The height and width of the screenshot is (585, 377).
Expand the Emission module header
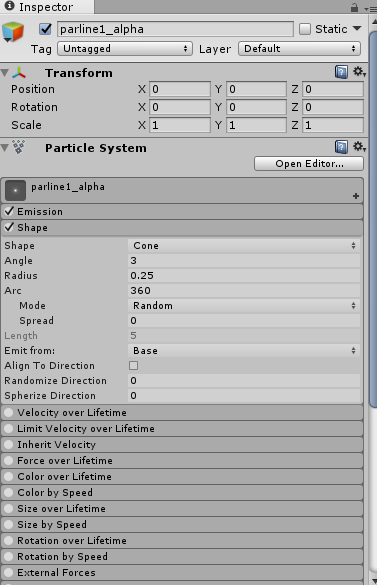click(182, 211)
